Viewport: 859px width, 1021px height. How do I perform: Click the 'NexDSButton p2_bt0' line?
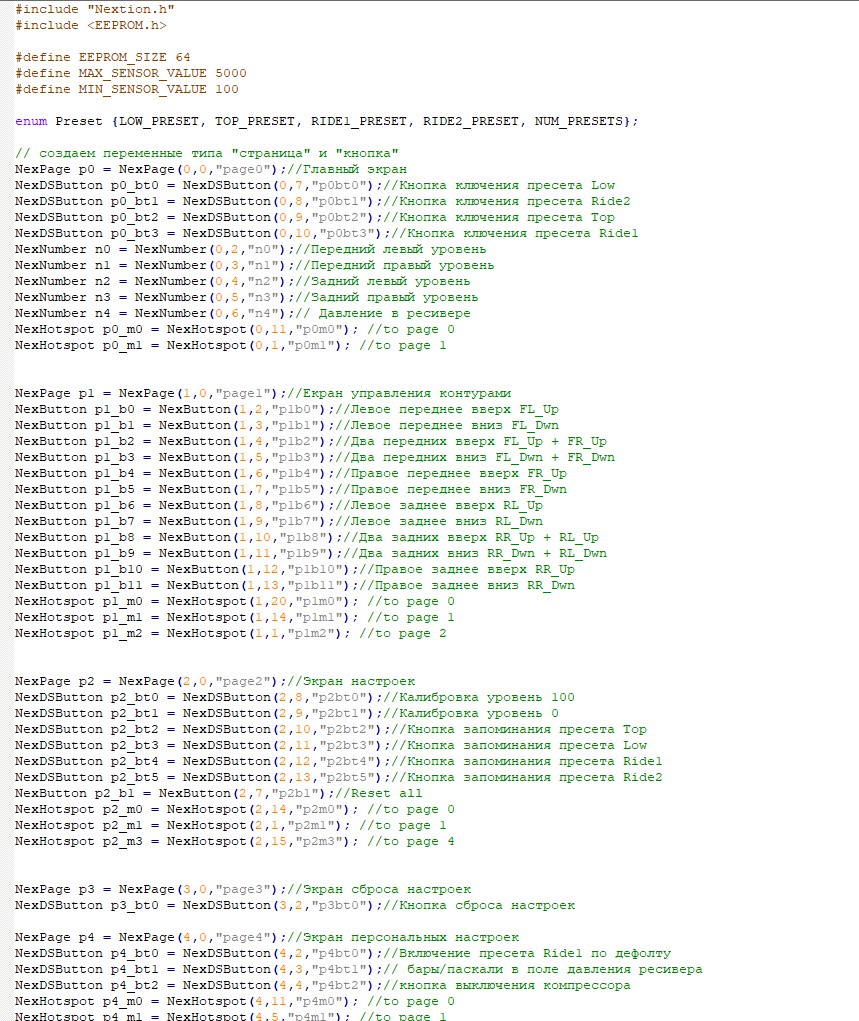(295, 697)
